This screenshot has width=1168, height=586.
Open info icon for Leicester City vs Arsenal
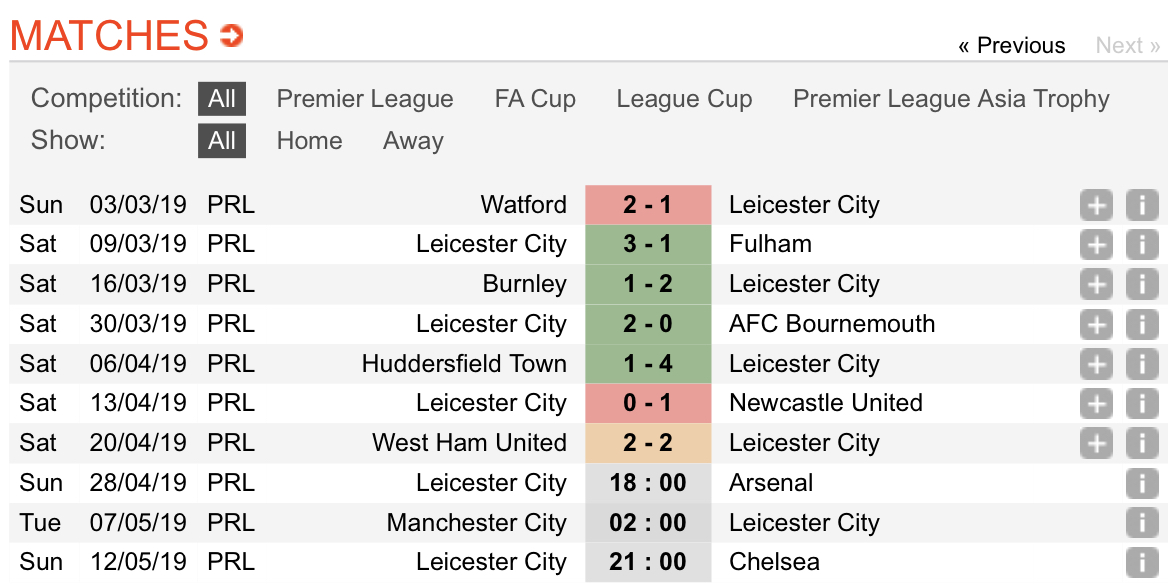point(1142,483)
